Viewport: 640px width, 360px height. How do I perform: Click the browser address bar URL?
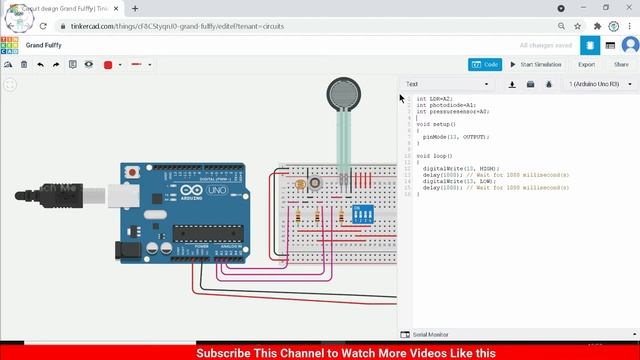tap(177, 26)
